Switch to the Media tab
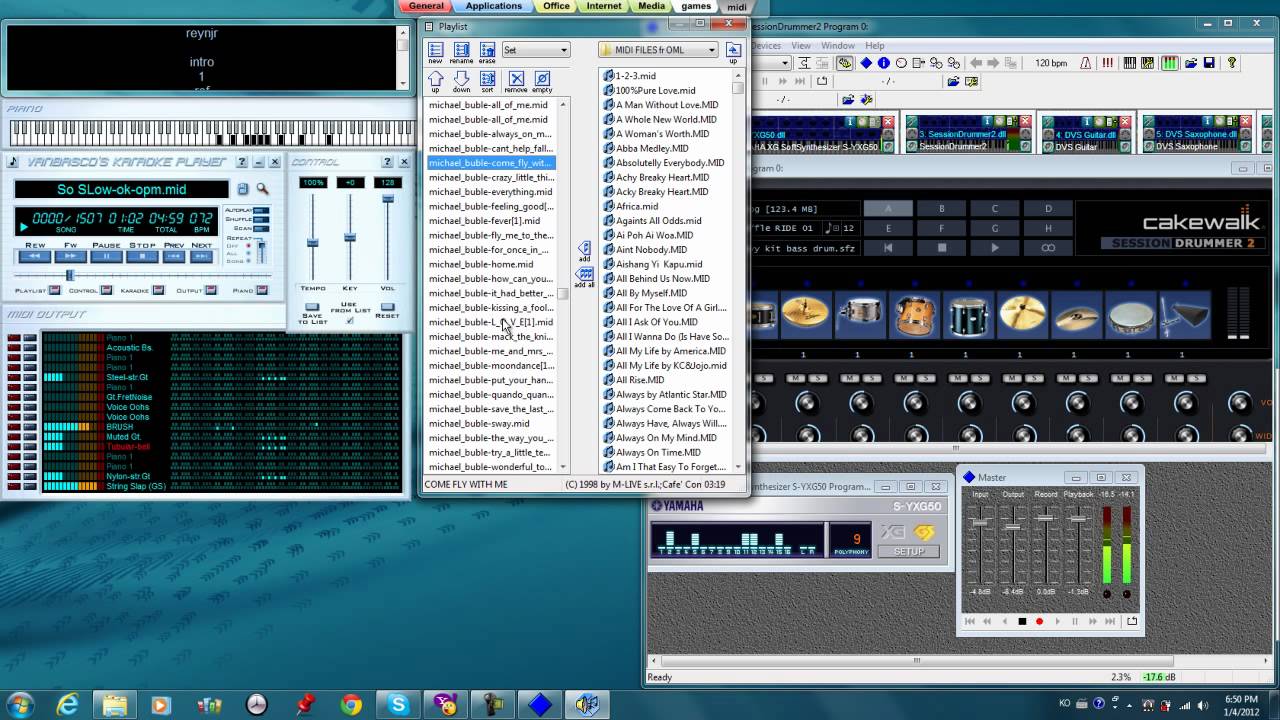This screenshot has height=720, width=1280. pos(651,6)
